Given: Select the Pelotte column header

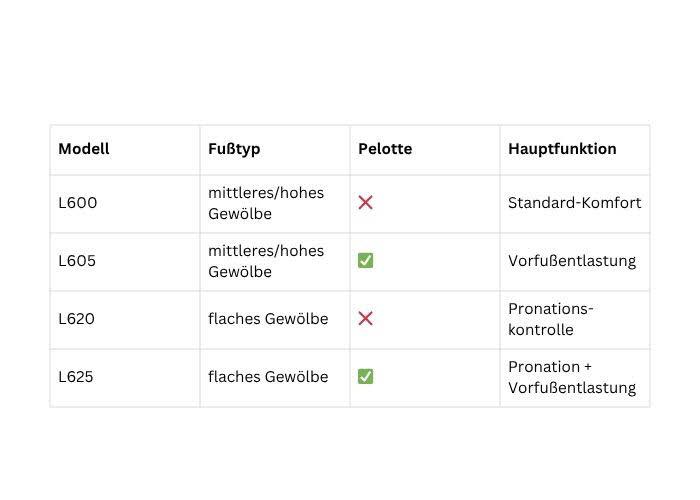Looking at the screenshot, I should [385, 149].
